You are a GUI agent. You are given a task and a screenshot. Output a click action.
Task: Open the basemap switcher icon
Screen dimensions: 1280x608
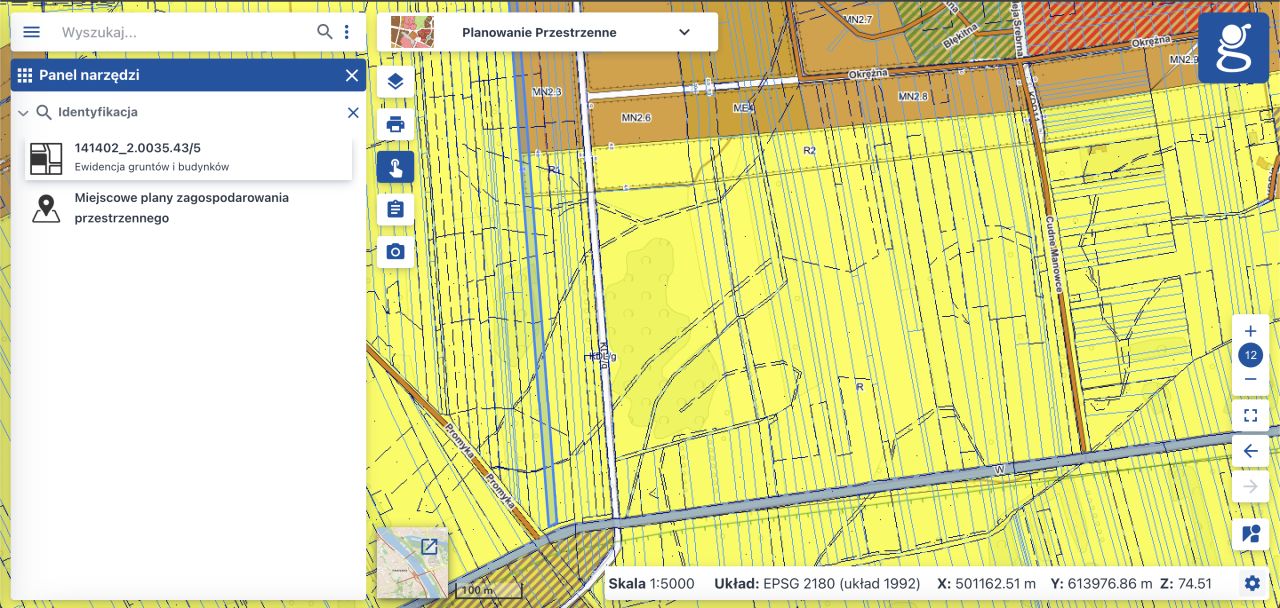pos(1250,534)
